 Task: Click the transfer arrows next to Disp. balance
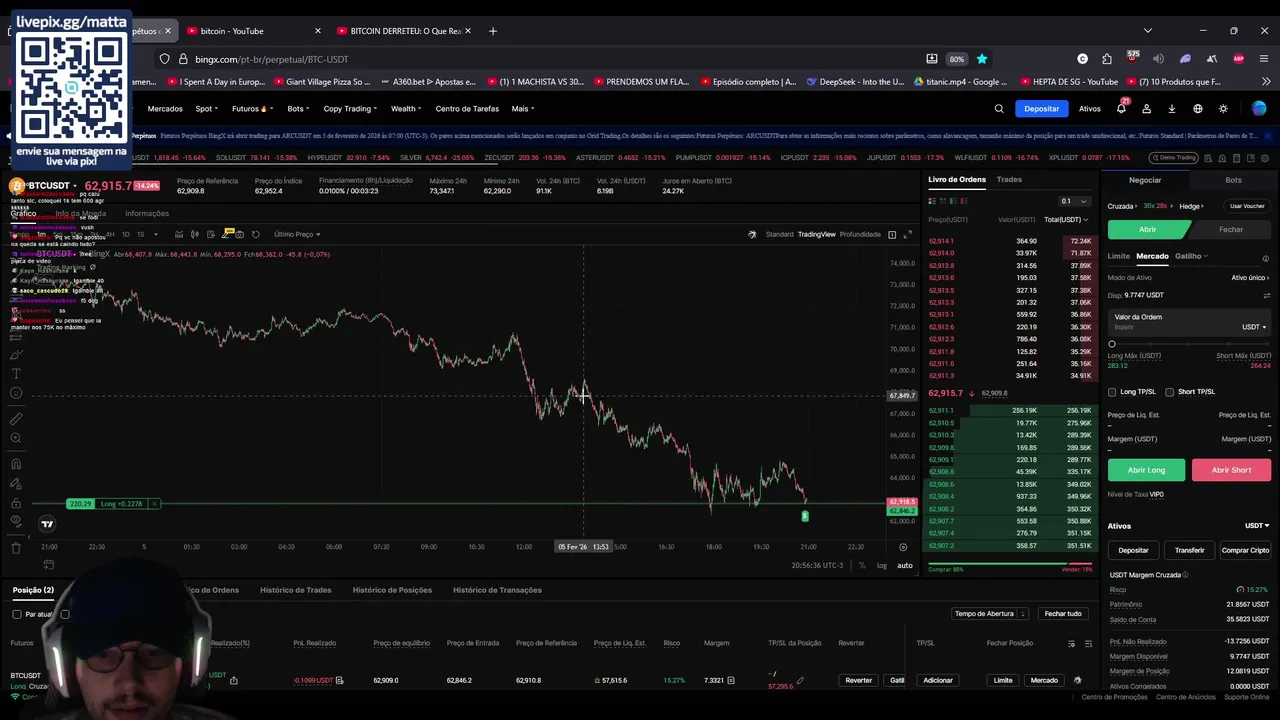[x=1267, y=296]
